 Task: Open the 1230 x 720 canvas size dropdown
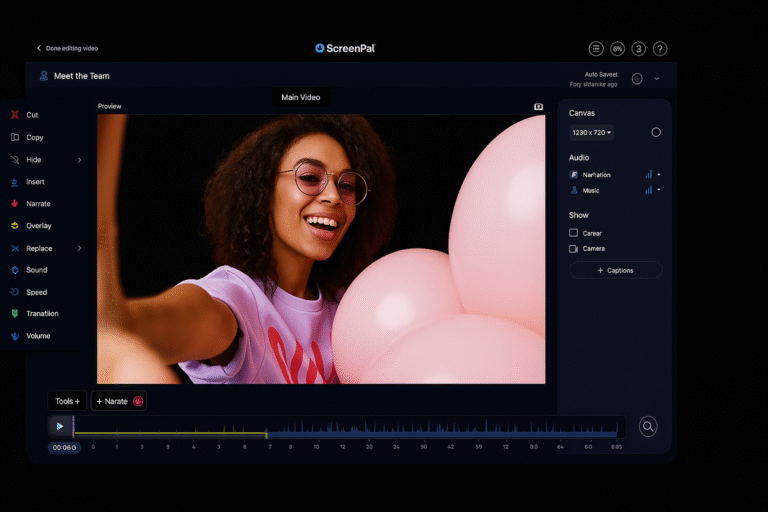click(x=592, y=132)
